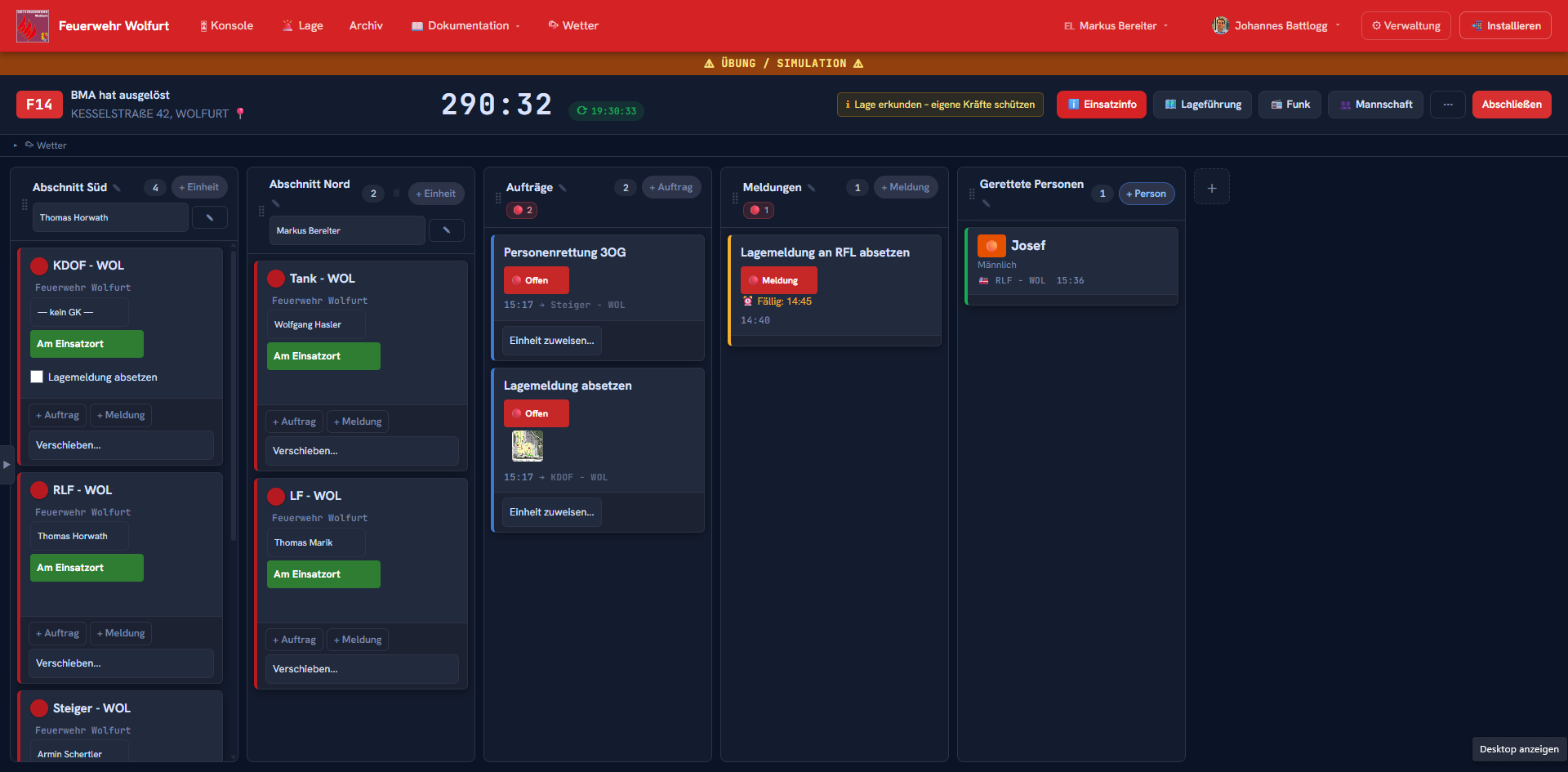The image size is (1568, 772).
Task: Click the pencil icon next to Aufträge title
Action: click(x=563, y=188)
